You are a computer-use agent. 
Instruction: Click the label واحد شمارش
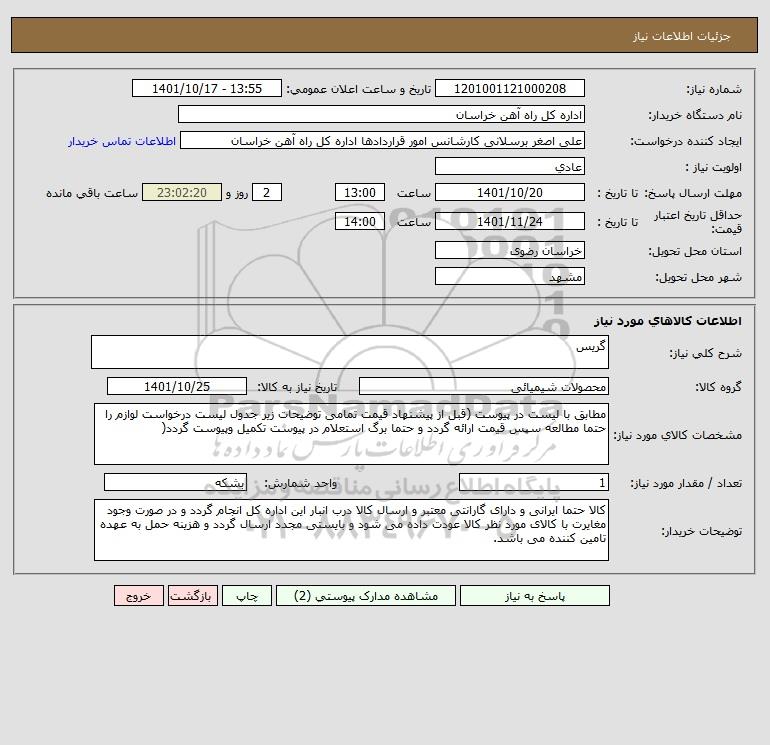point(301,484)
